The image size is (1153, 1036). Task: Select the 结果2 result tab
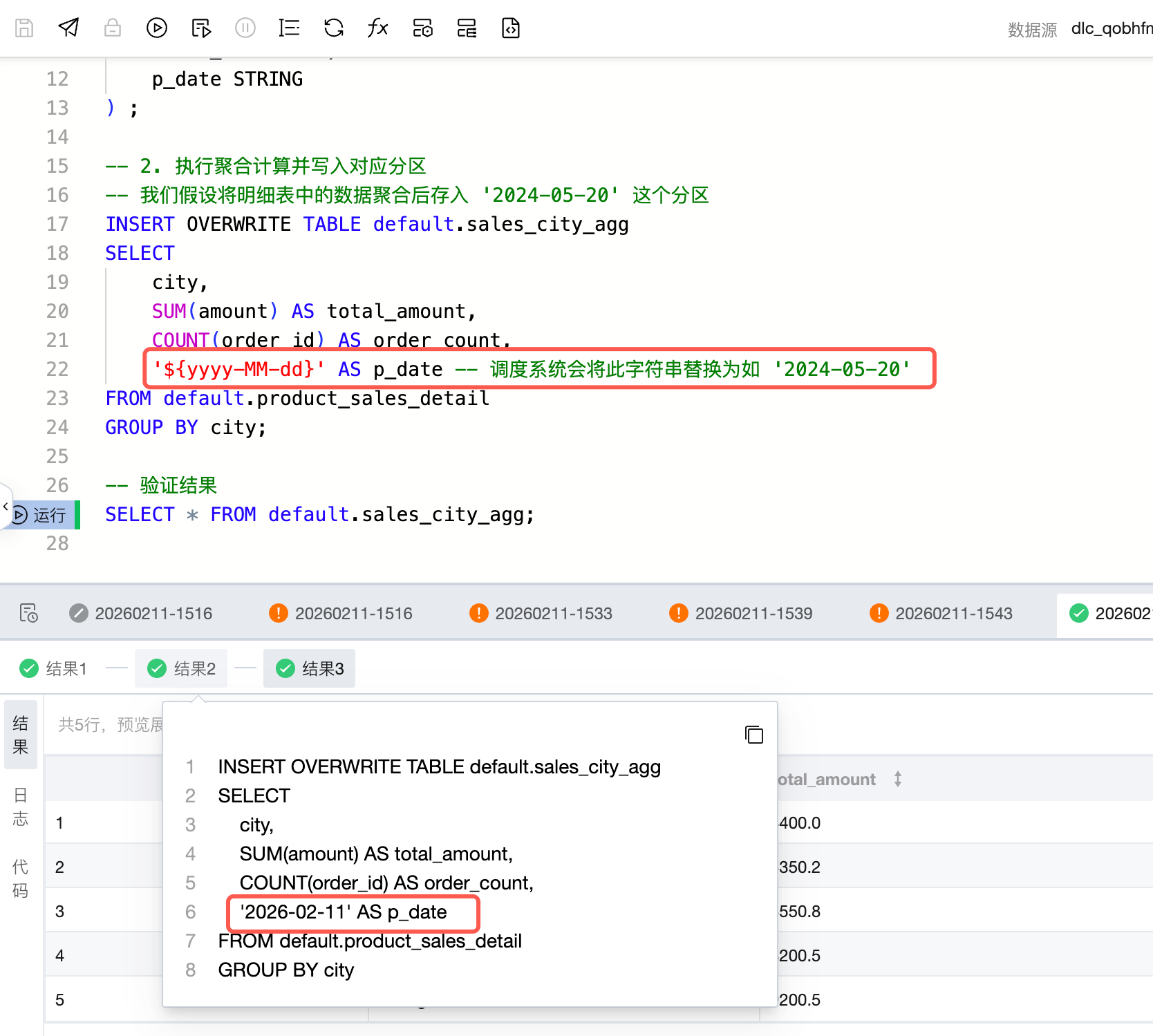click(182, 668)
